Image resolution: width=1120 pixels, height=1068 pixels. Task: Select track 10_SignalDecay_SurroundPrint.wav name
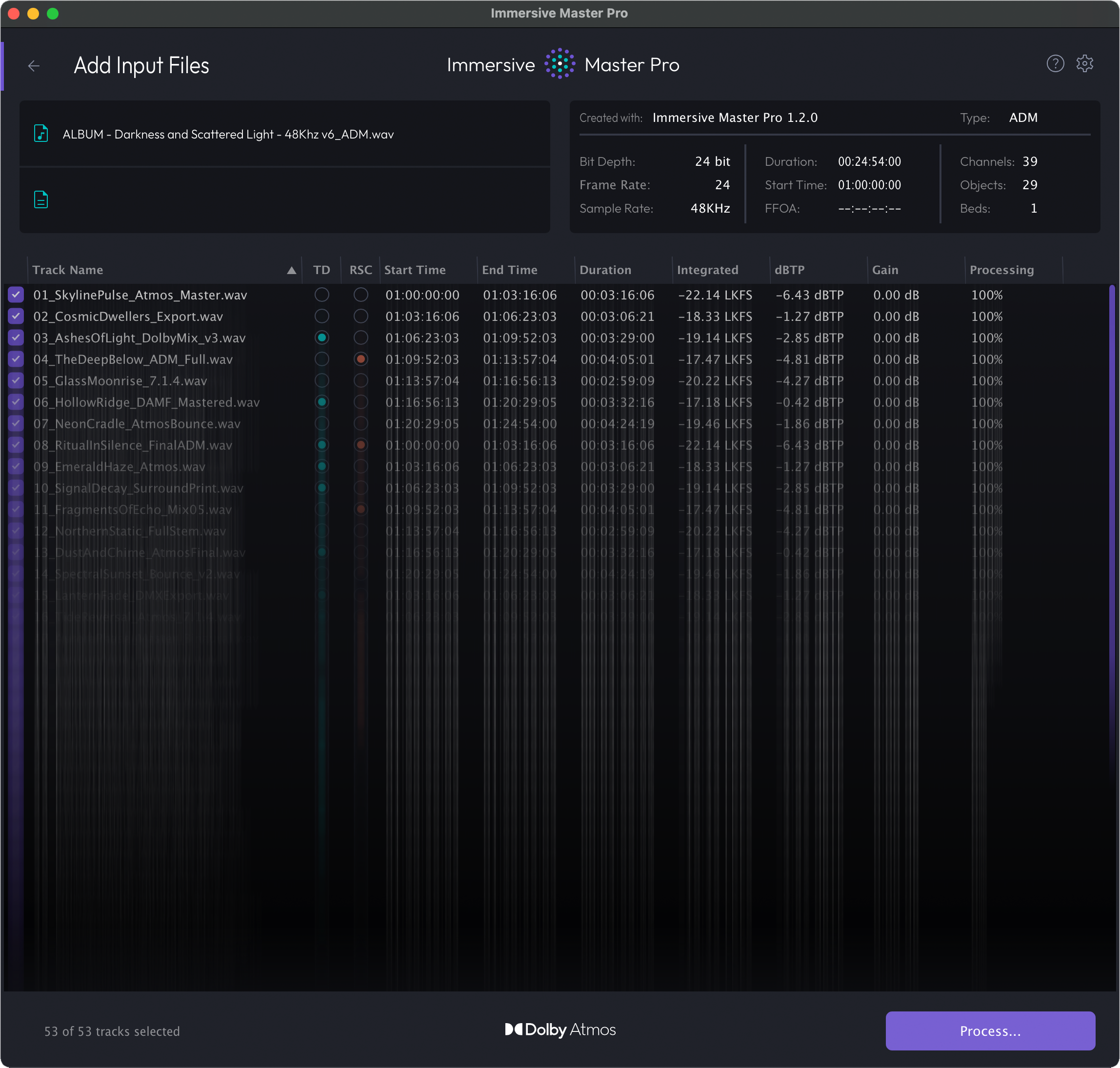[139, 488]
